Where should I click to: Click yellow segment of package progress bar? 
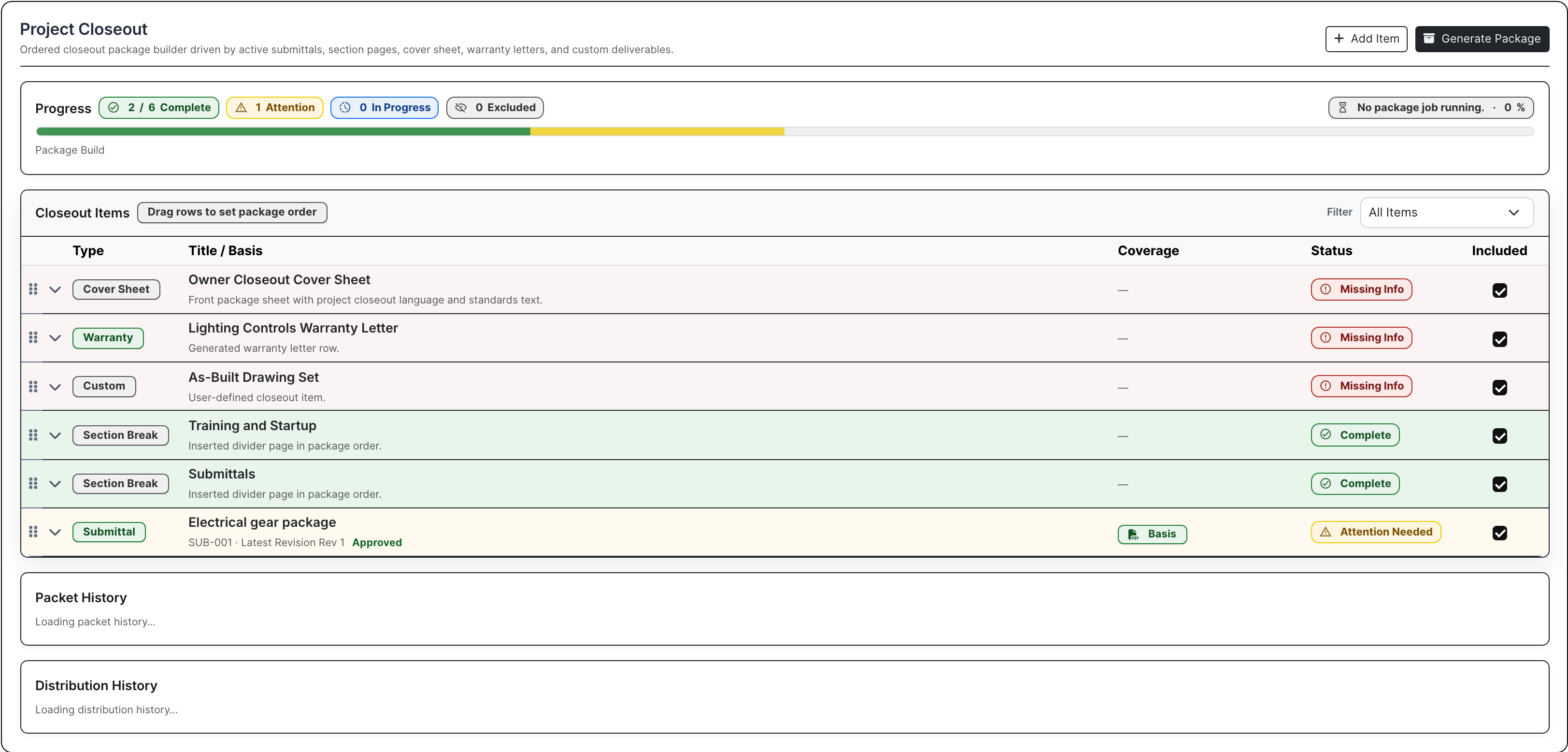657,131
